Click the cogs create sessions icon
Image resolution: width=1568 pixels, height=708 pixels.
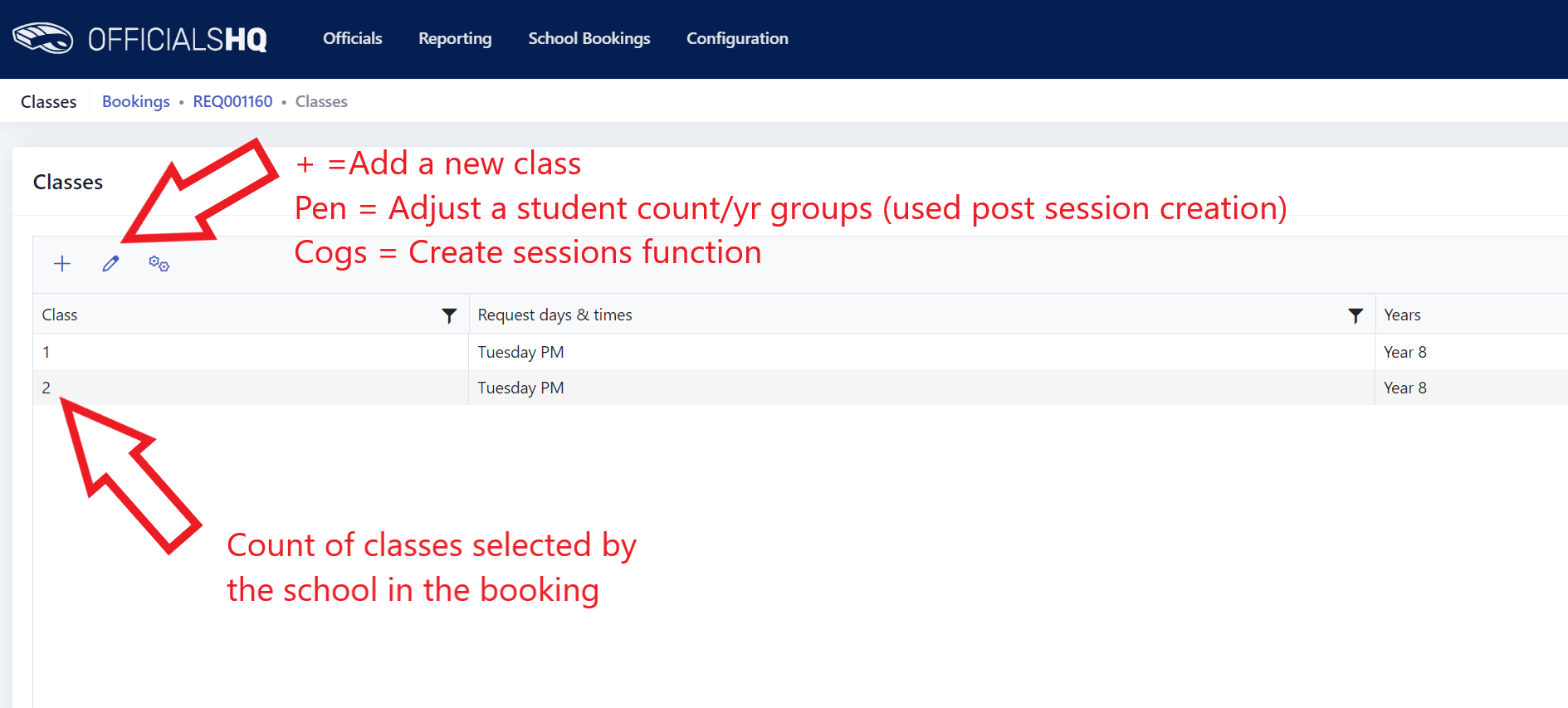click(159, 264)
